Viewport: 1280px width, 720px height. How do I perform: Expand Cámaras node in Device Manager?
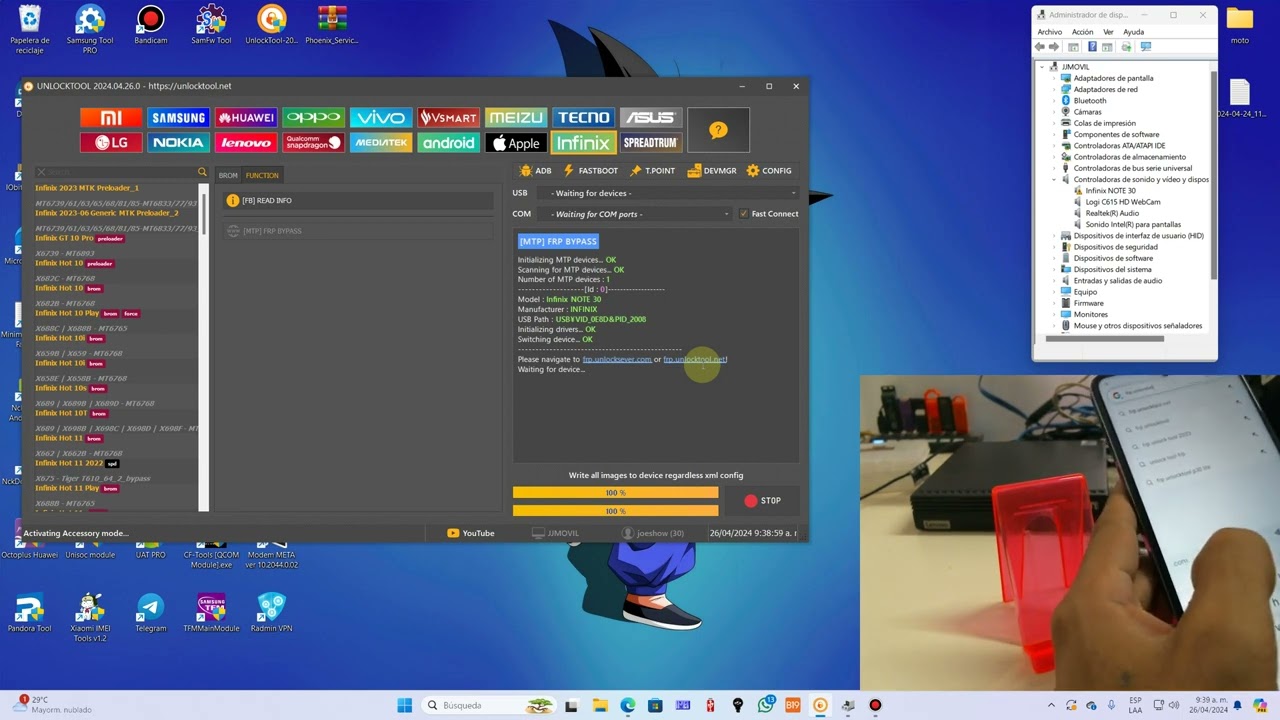(x=1054, y=112)
